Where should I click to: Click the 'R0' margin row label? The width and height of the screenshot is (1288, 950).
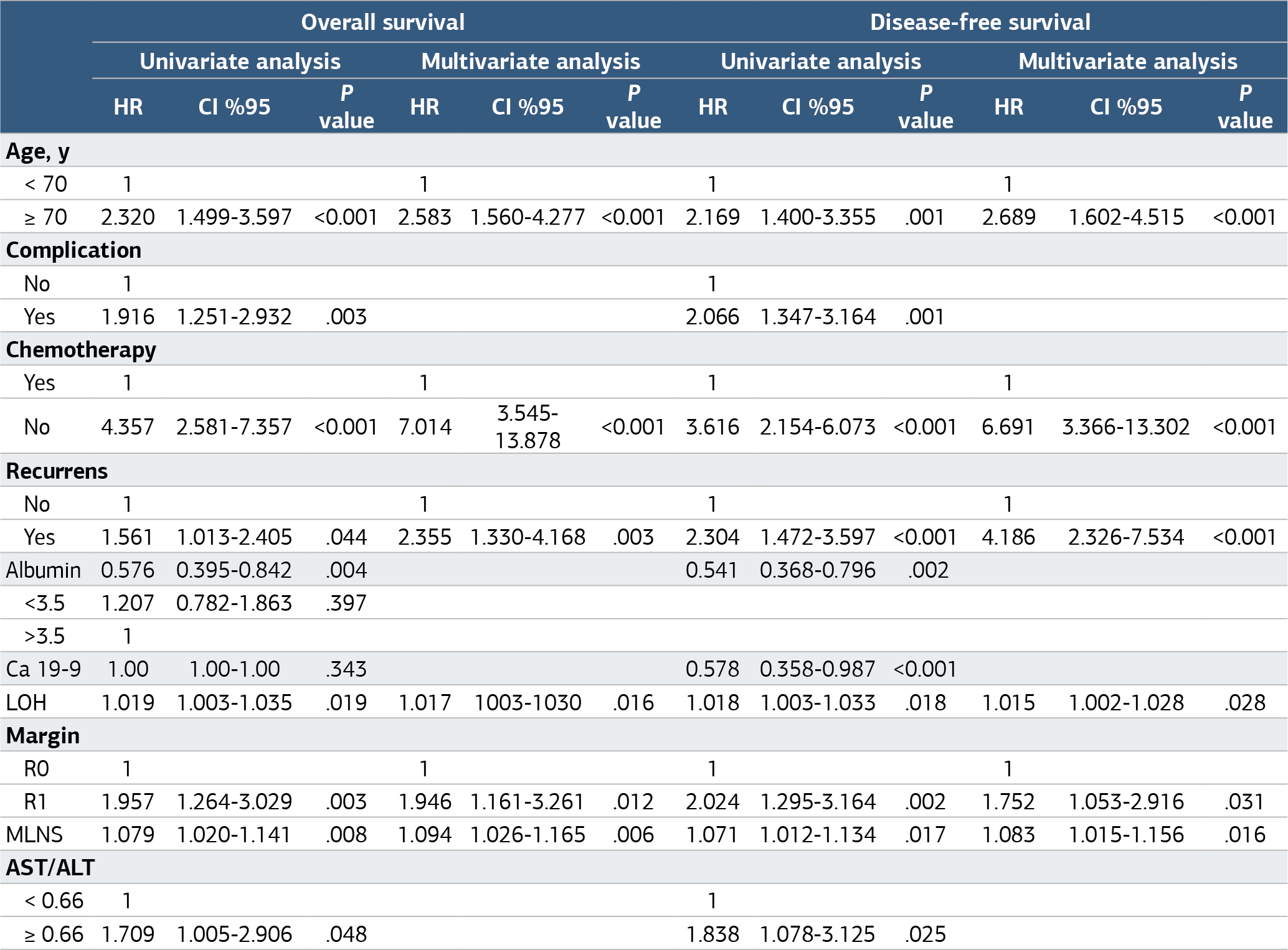point(37,769)
